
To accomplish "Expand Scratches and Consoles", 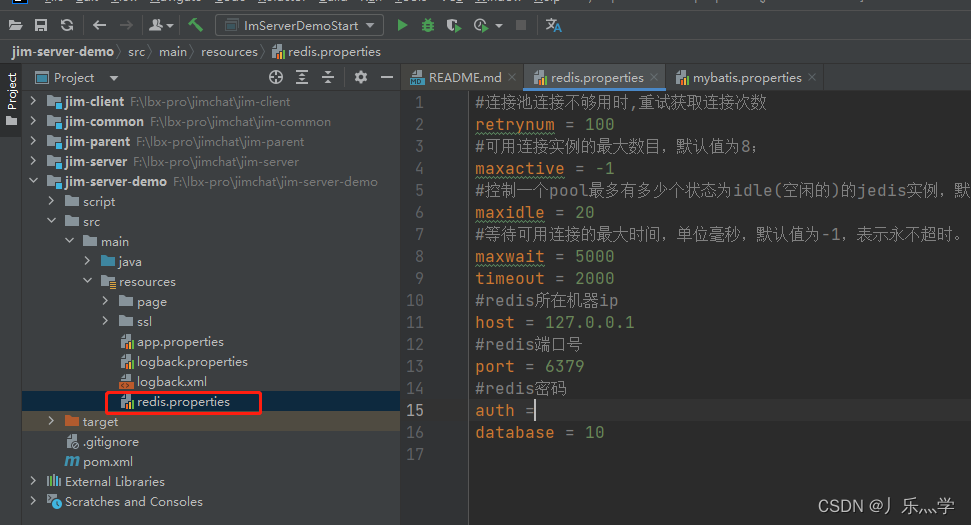I will click(33, 501).
